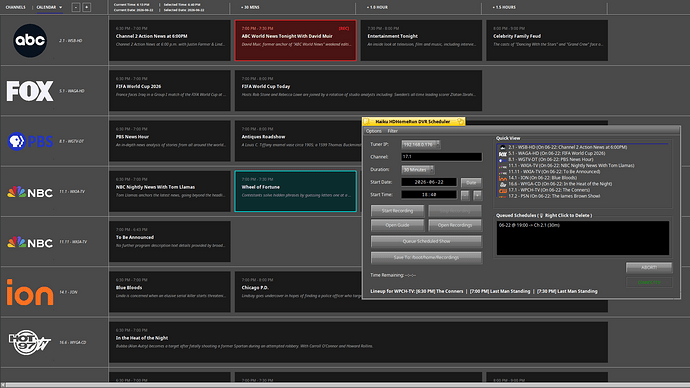Select the Entertainment Tonight program
The height and width of the screenshot is (388, 690).
[421, 40]
